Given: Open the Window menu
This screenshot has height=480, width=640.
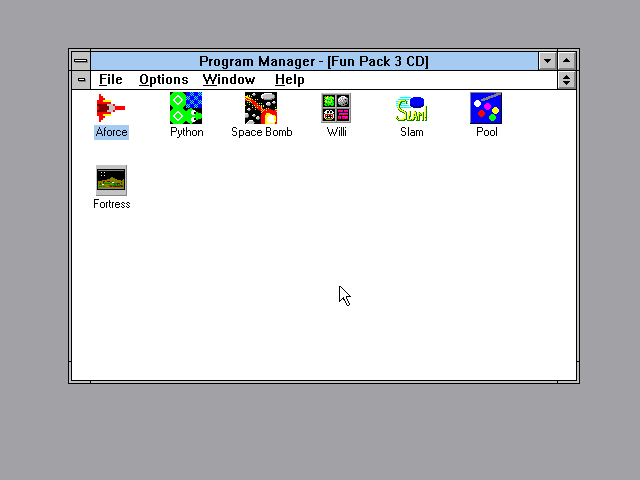Looking at the screenshot, I should point(228,80).
